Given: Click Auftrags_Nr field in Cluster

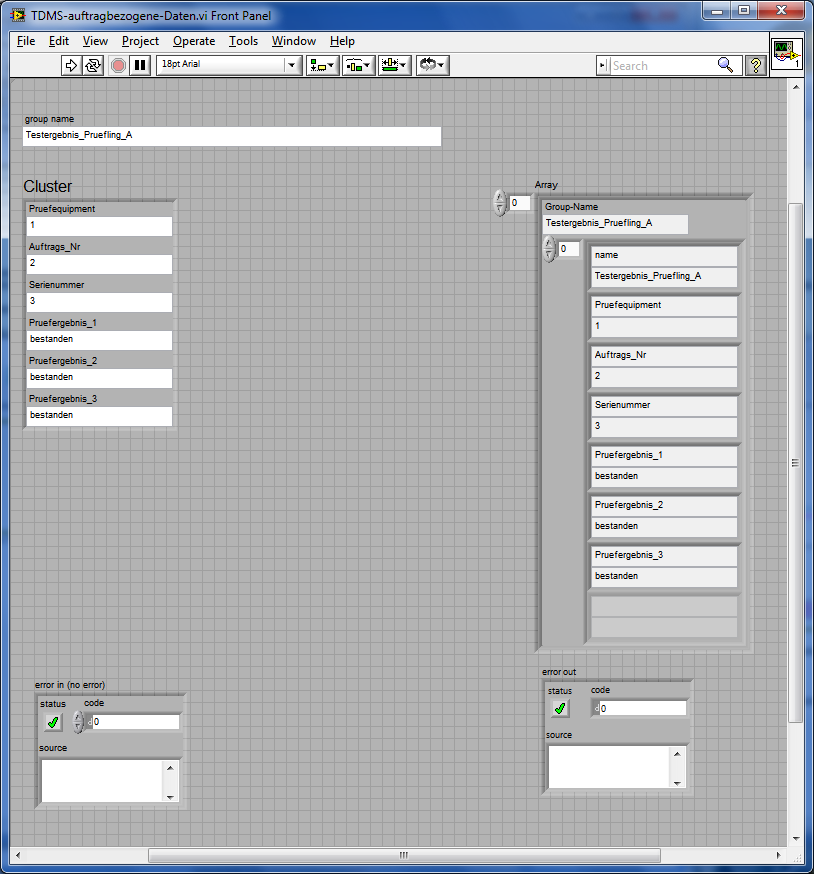Looking at the screenshot, I should (99, 264).
